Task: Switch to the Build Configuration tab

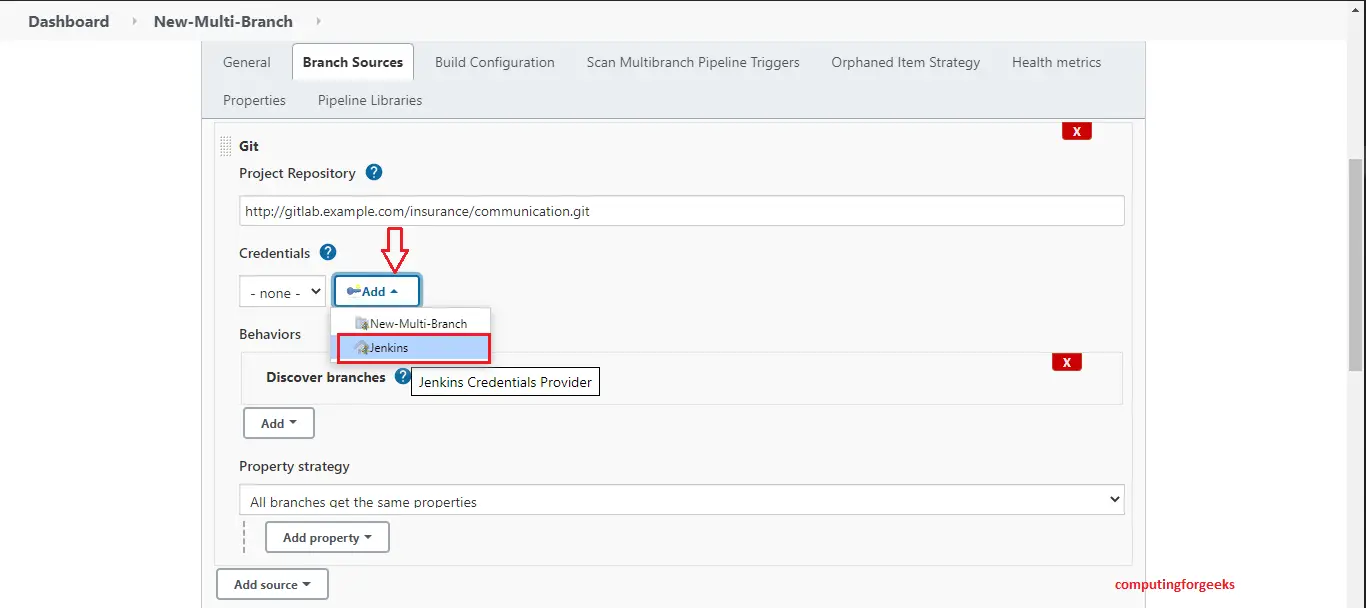Action: click(x=494, y=62)
